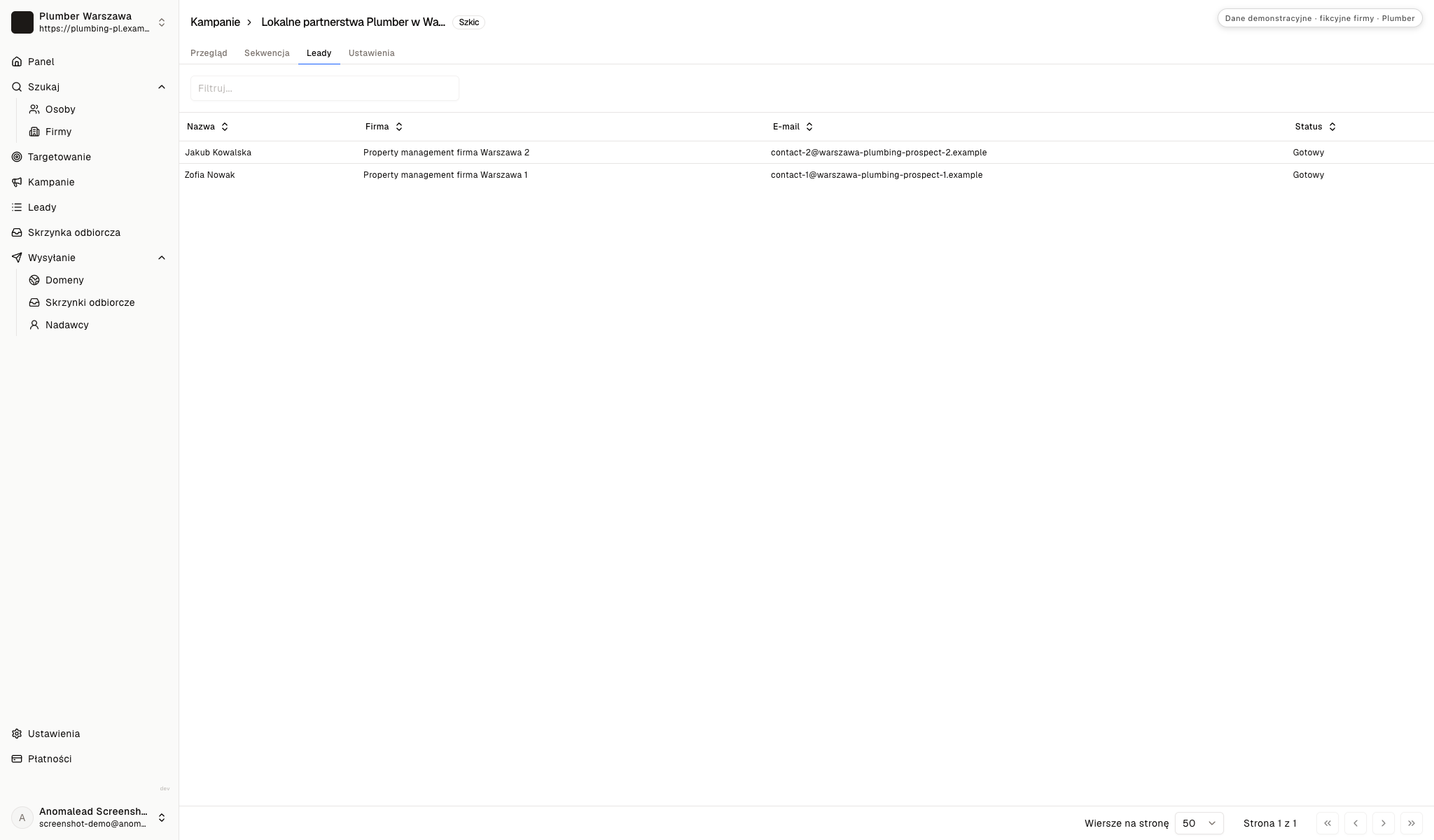Open the Anomalead account menu chevron
Viewport: 1434px width, 840px height.
pyautogui.click(x=162, y=818)
